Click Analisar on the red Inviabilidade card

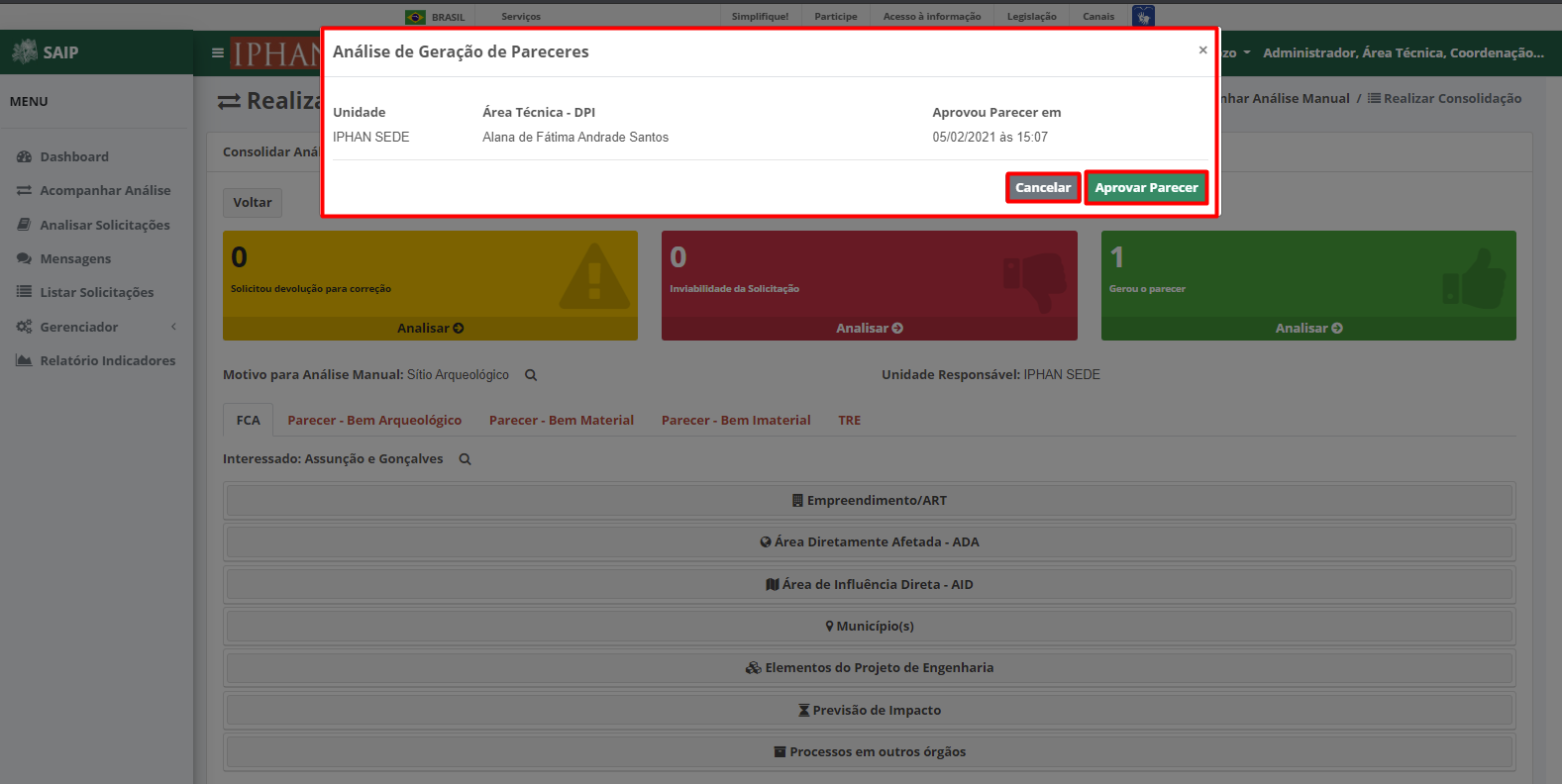click(869, 328)
